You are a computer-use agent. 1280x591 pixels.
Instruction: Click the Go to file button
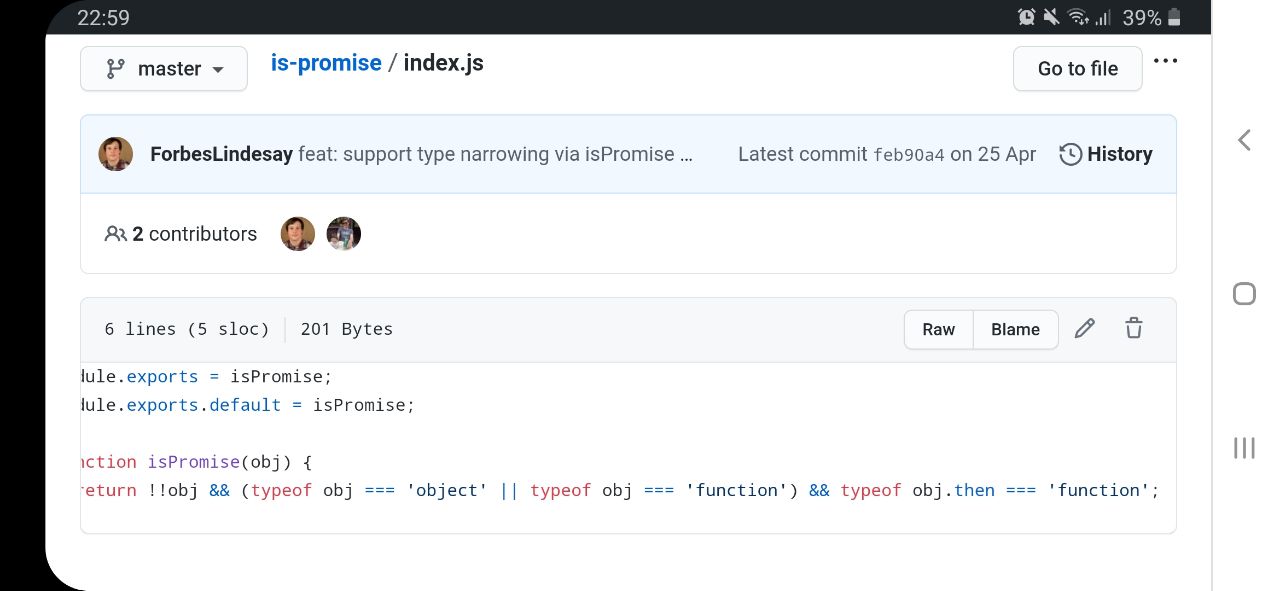pos(1077,68)
